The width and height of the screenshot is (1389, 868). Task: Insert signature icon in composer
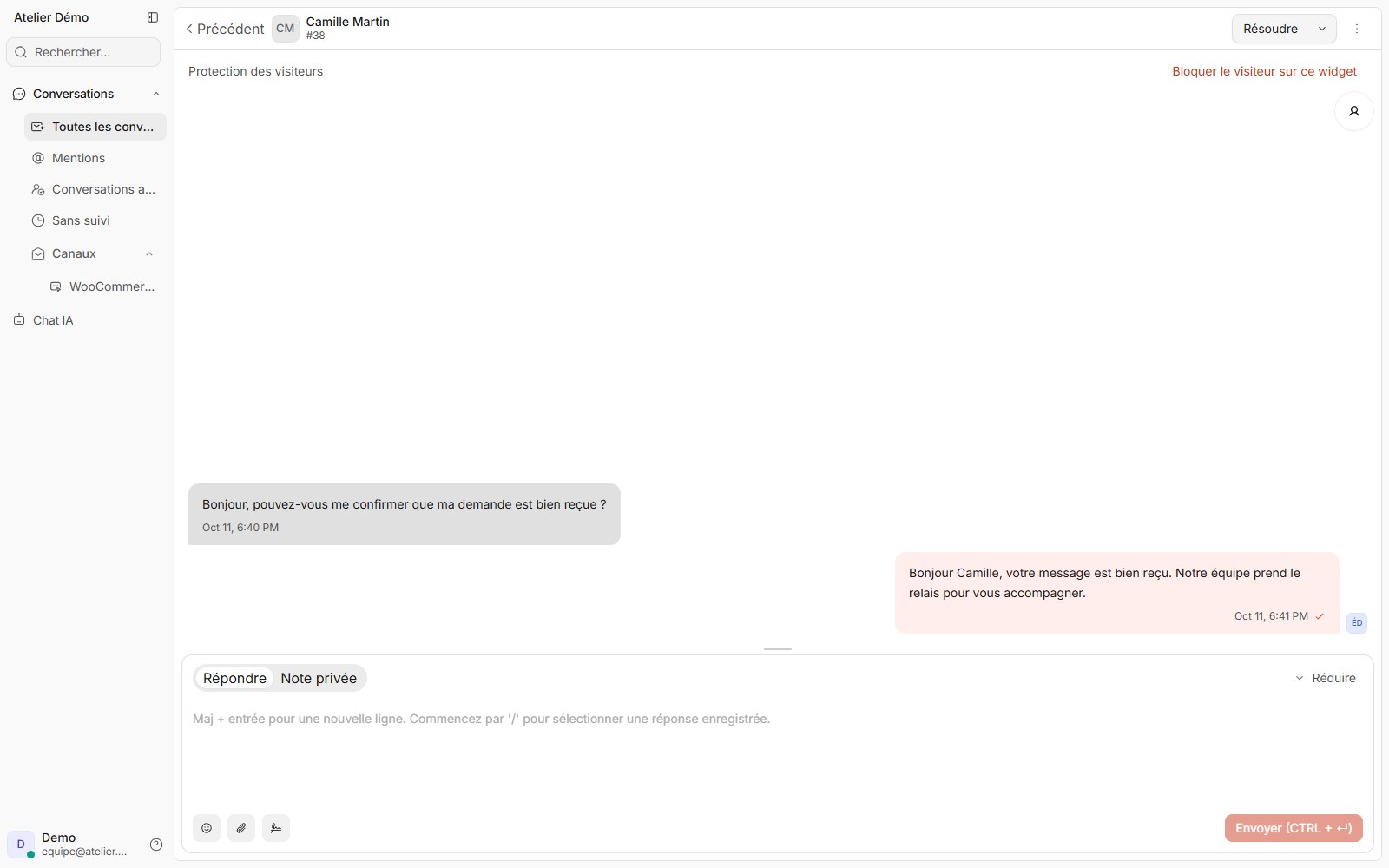click(276, 828)
